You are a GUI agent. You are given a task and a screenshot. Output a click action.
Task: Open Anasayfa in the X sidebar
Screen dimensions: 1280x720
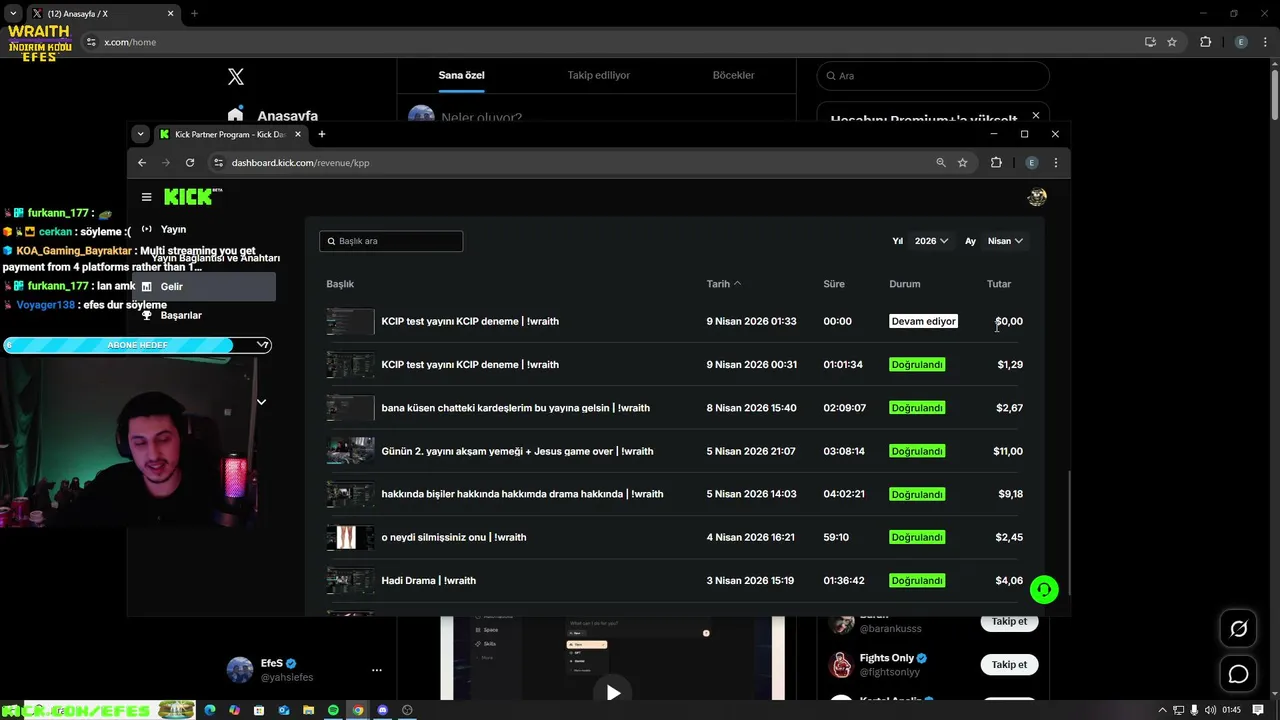pyautogui.click(x=273, y=116)
